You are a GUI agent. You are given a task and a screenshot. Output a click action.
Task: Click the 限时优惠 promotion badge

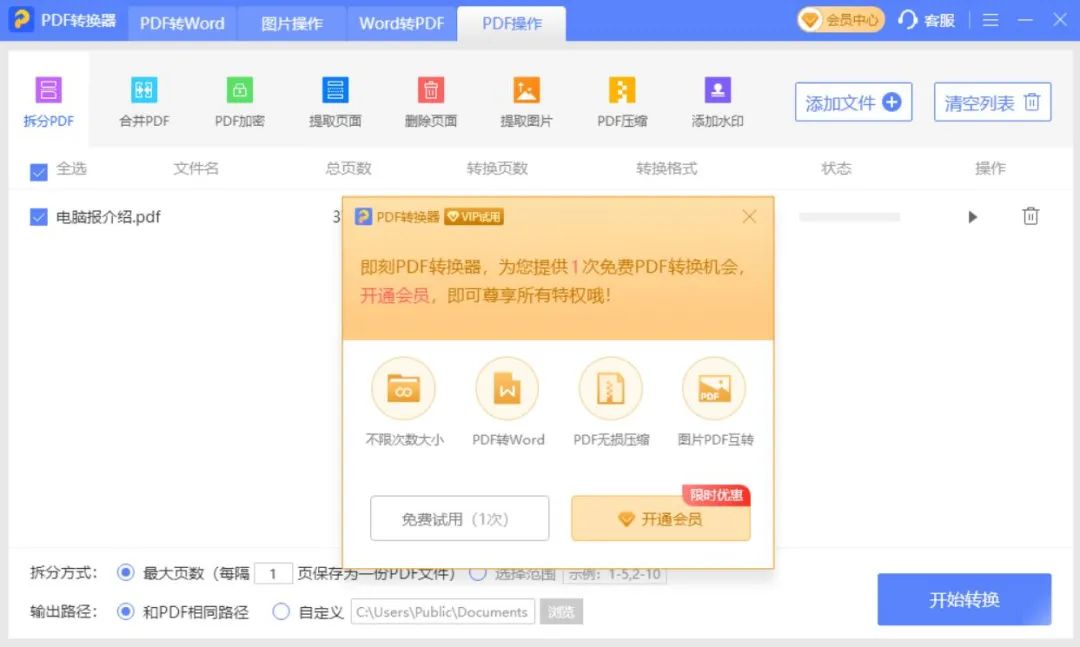[x=716, y=495]
